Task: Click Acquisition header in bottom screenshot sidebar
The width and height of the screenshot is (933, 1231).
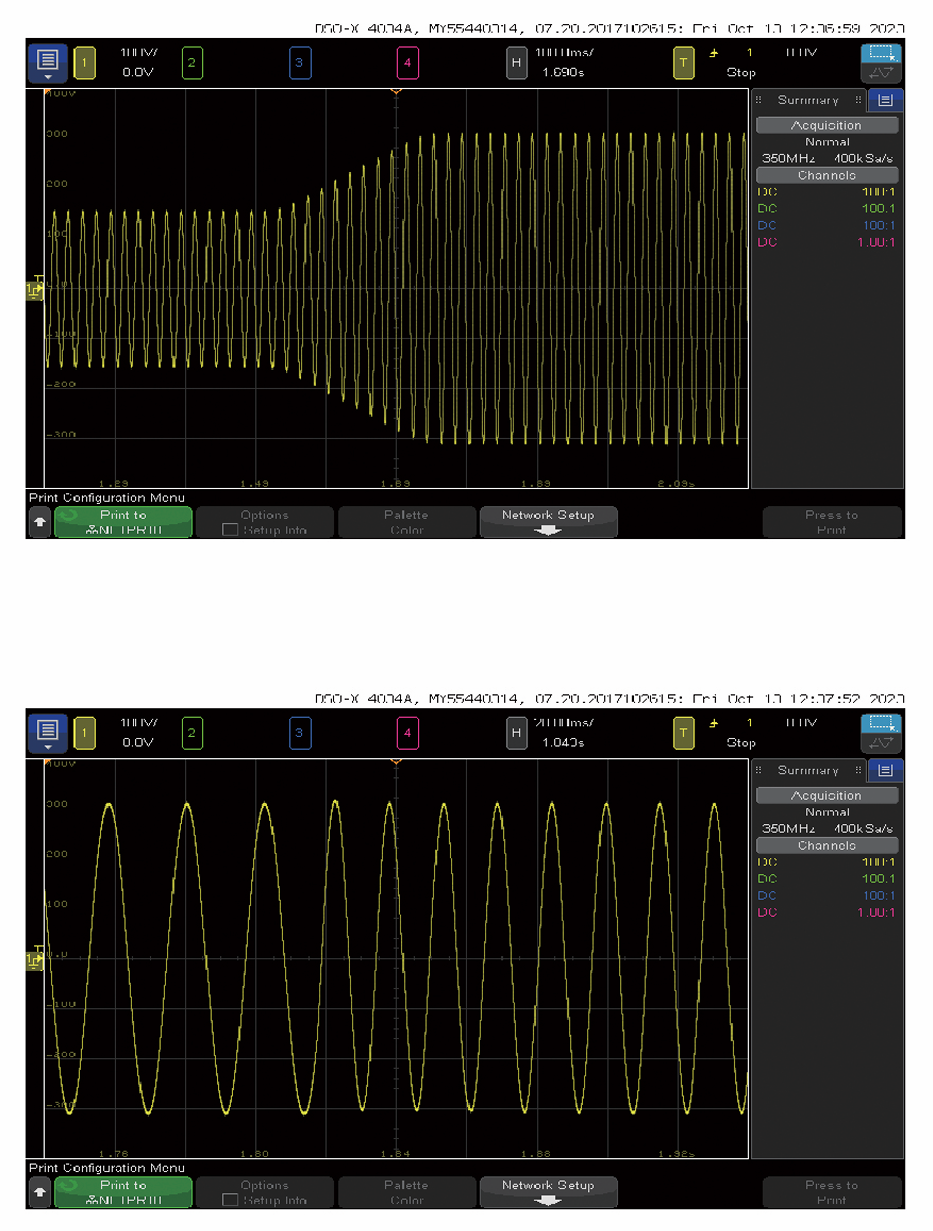Action: click(x=827, y=796)
